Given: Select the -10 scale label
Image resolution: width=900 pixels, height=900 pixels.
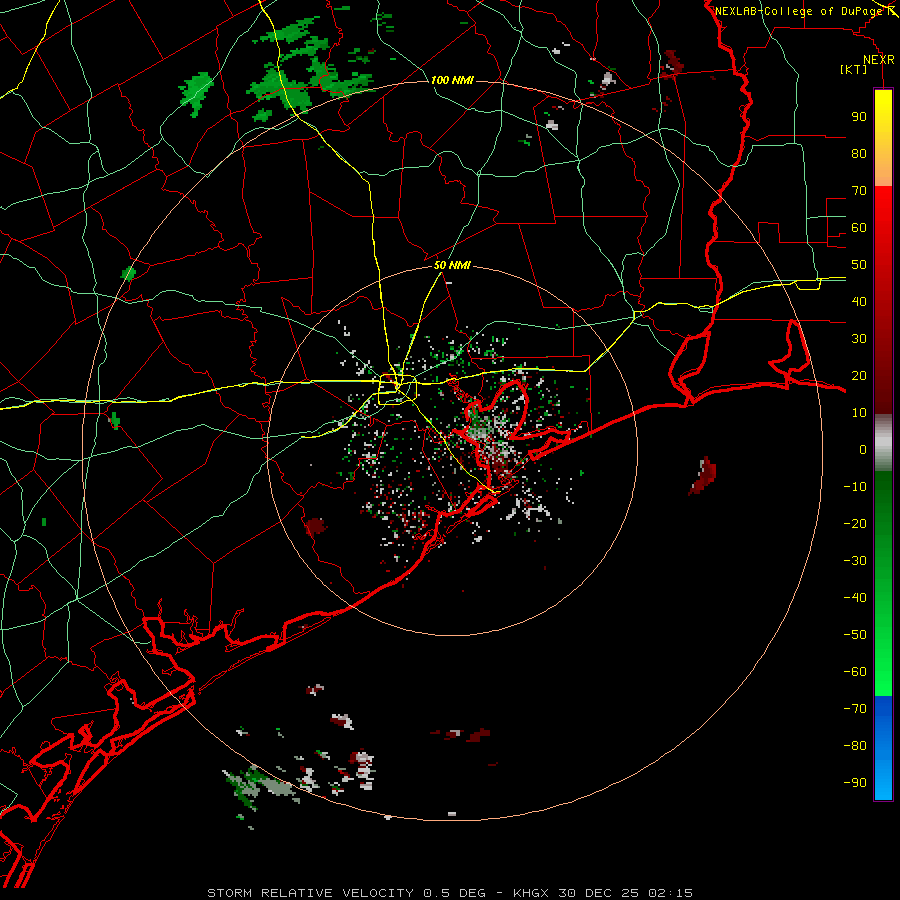Looking at the screenshot, I should coord(855,487).
